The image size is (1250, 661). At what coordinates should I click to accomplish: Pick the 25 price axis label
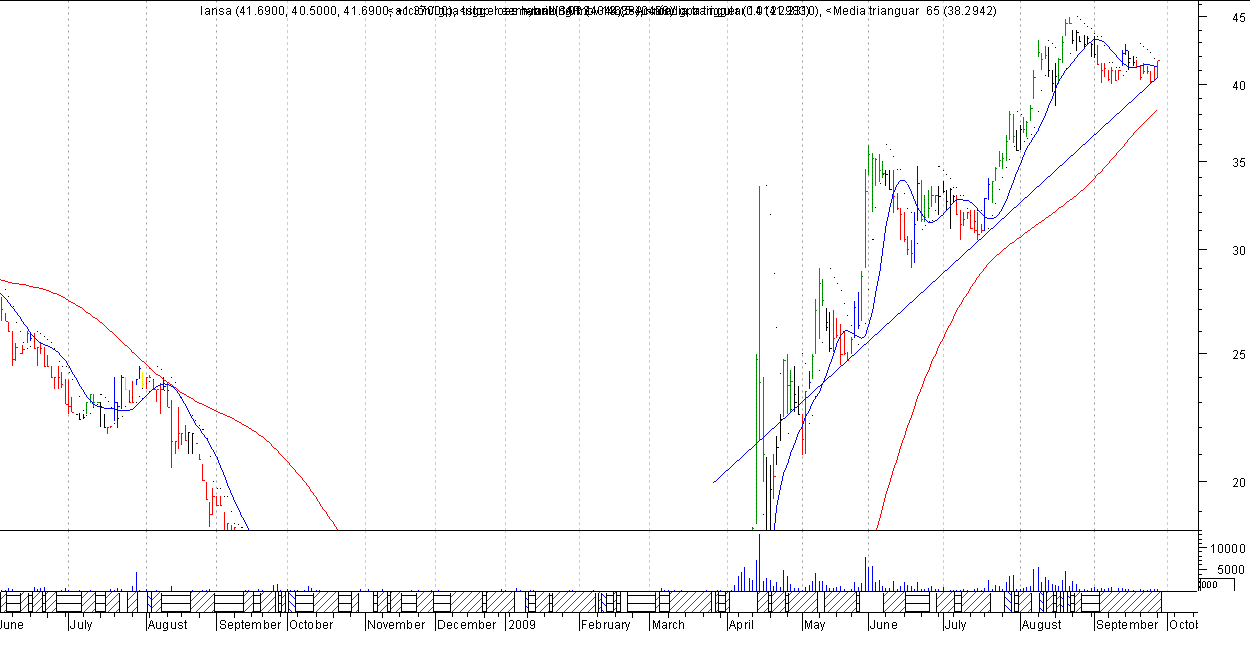click(1238, 354)
